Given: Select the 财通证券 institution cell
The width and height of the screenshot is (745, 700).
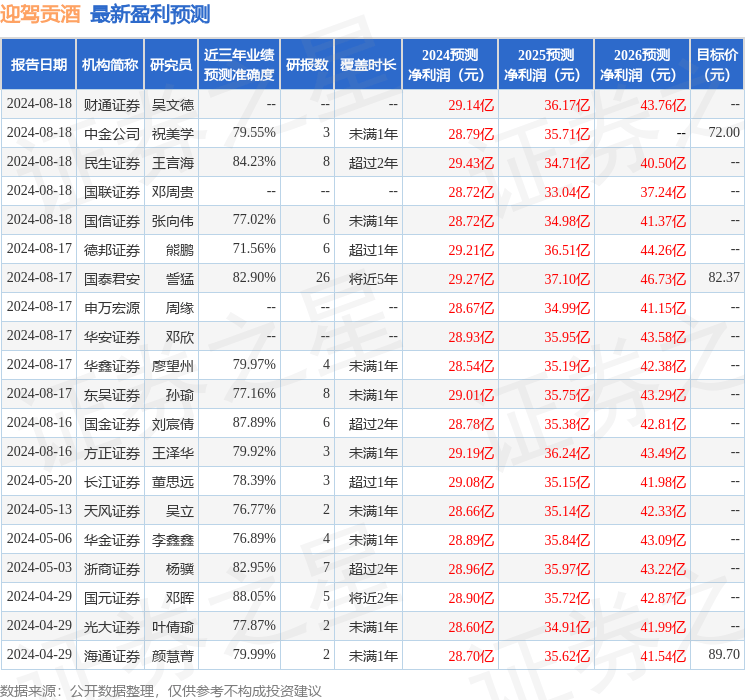Looking at the screenshot, I should (x=111, y=104).
